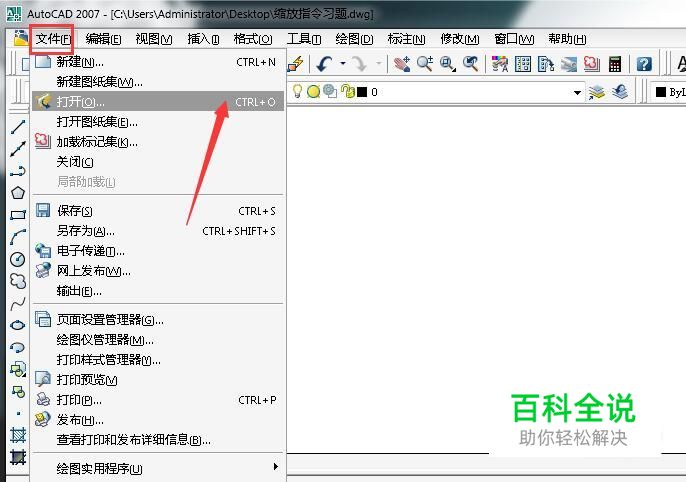Choose 输出(E)... menu entry

coord(158,291)
